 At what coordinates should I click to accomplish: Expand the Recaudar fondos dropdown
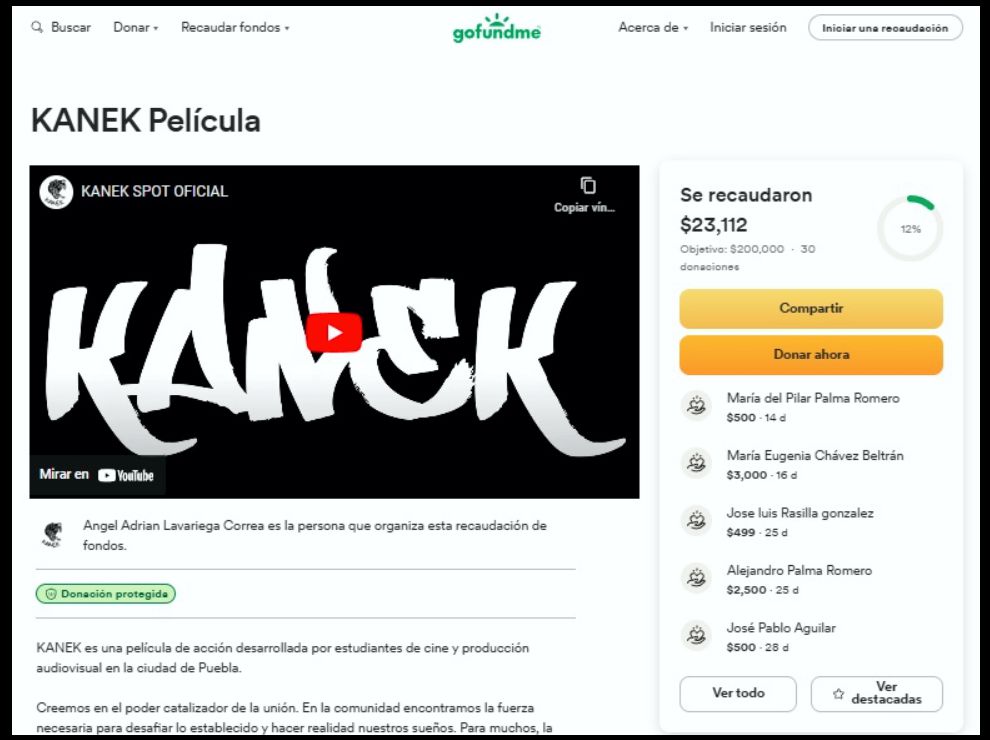(x=235, y=28)
